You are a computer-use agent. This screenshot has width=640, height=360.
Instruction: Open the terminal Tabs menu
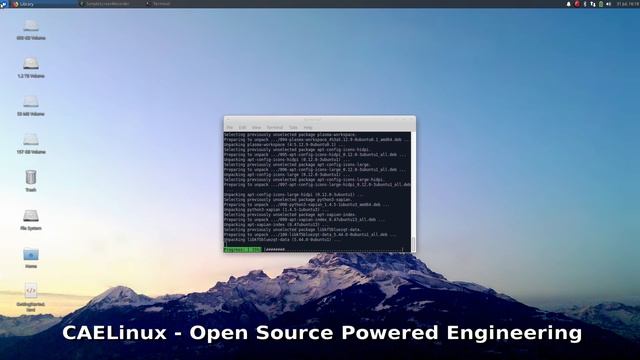click(293, 128)
